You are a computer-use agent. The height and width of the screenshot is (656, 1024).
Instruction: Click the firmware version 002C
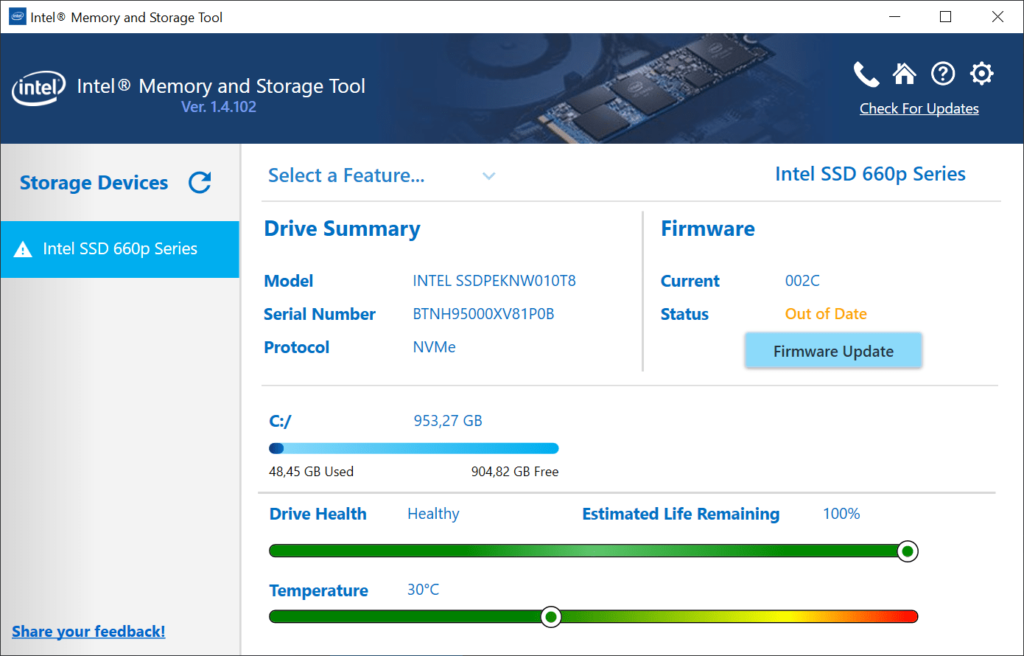(x=802, y=281)
